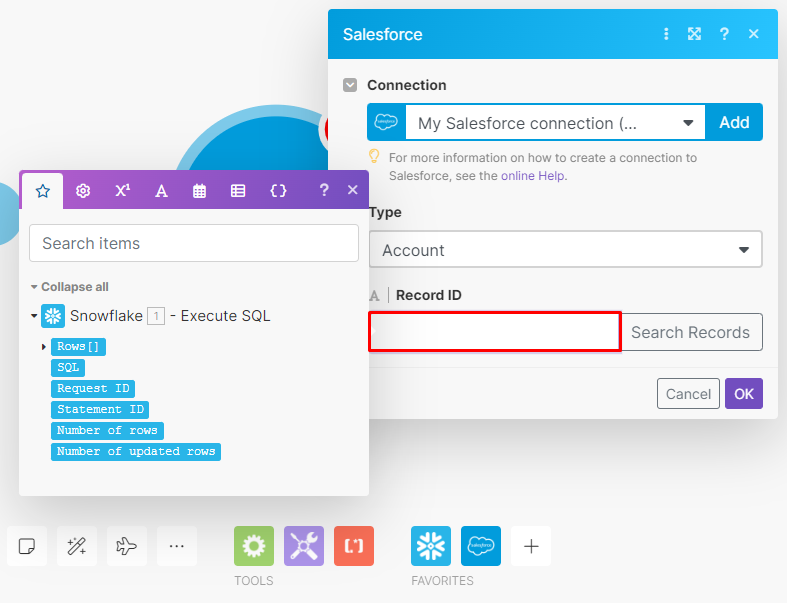Image resolution: width=787 pixels, height=603 pixels.
Task: Expand the Rows[] array item
Action: (44, 346)
